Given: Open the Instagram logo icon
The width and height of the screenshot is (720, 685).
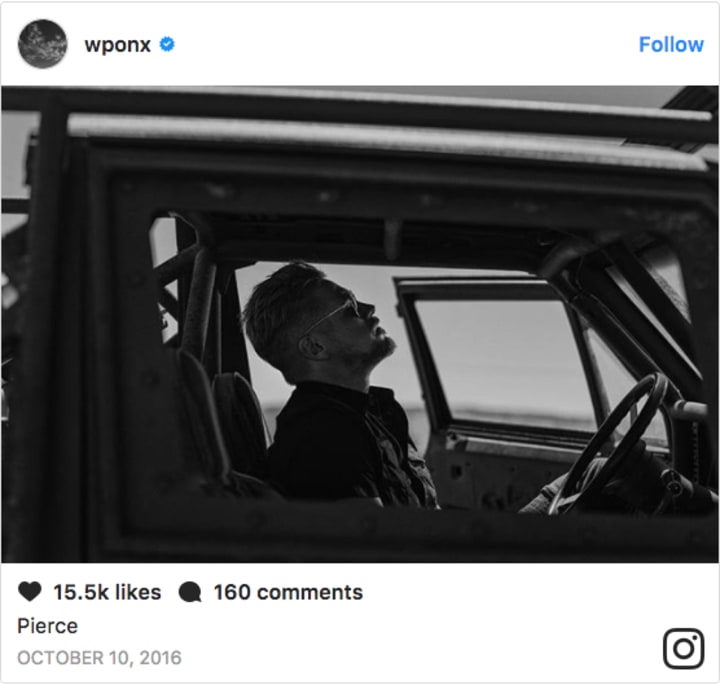Looking at the screenshot, I should tap(683, 649).
